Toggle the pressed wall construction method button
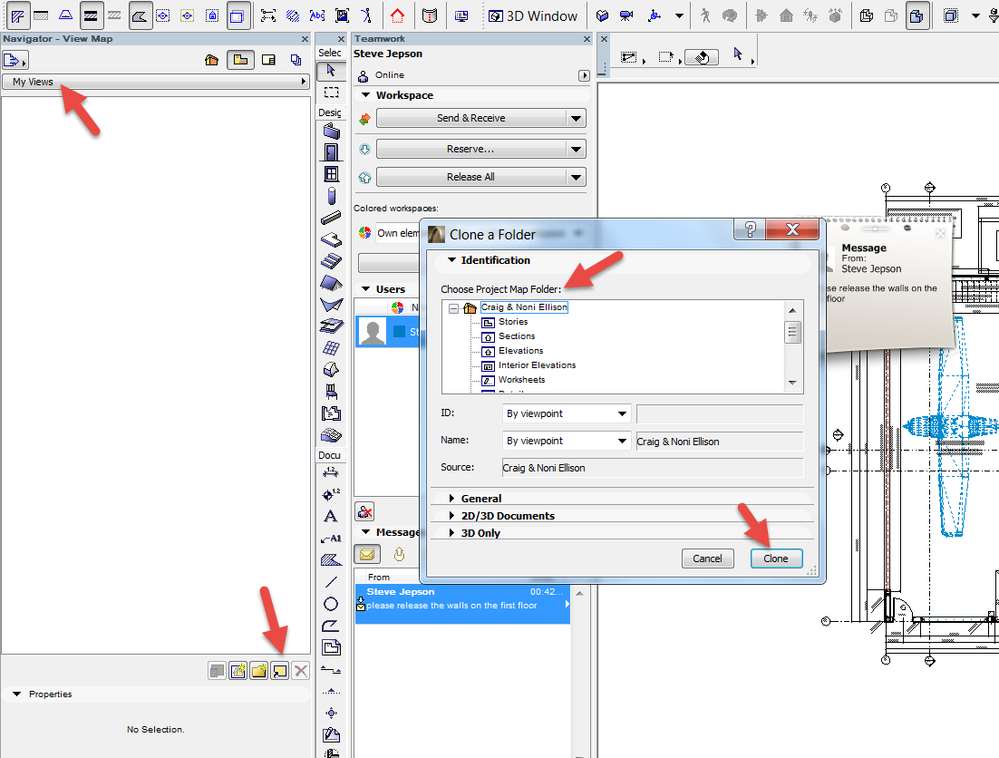Image resolution: width=999 pixels, height=758 pixels. pyautogui.click(x=91, y=16)
